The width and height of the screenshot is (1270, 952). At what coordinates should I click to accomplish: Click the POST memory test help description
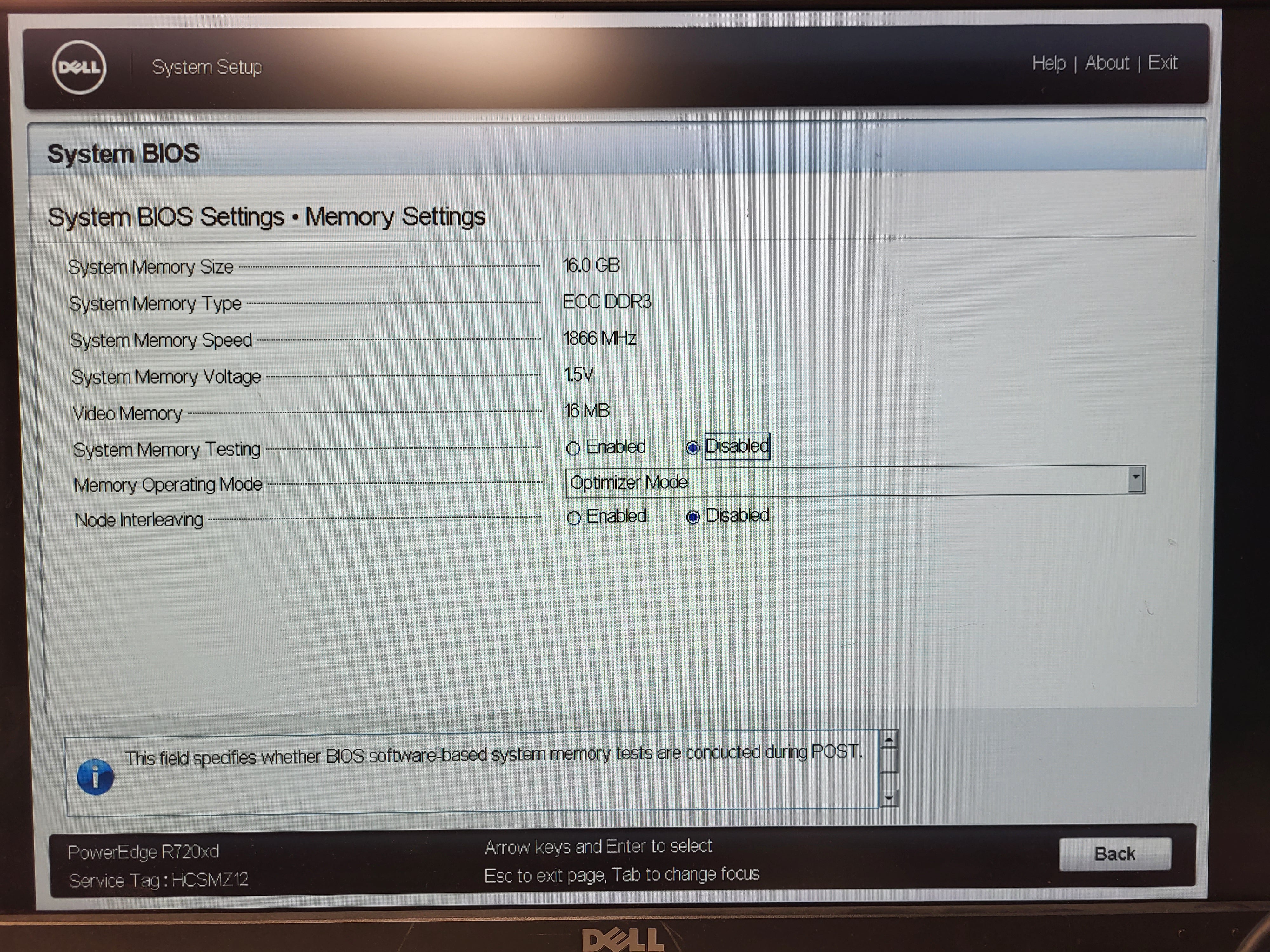point(494,755)
